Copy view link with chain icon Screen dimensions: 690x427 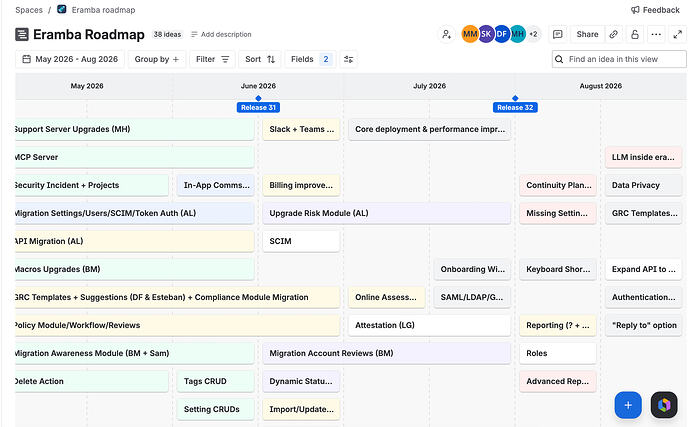point(613,34)
